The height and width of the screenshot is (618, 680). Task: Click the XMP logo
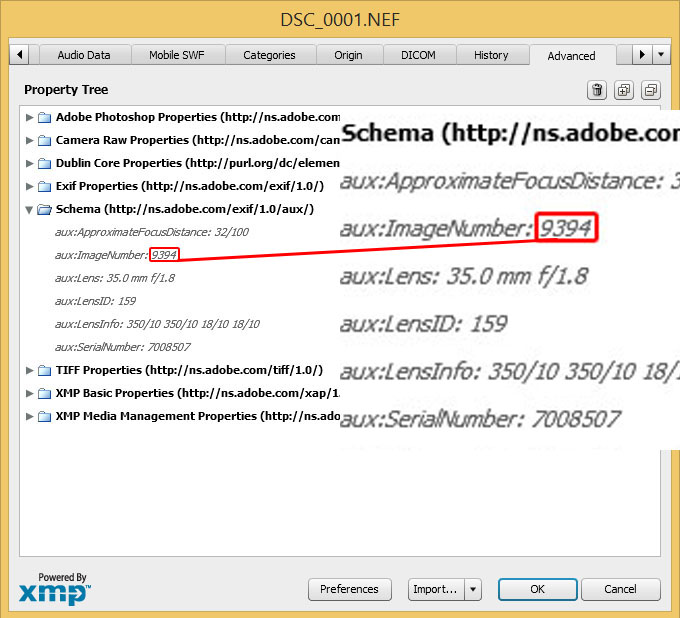[54, 590]
